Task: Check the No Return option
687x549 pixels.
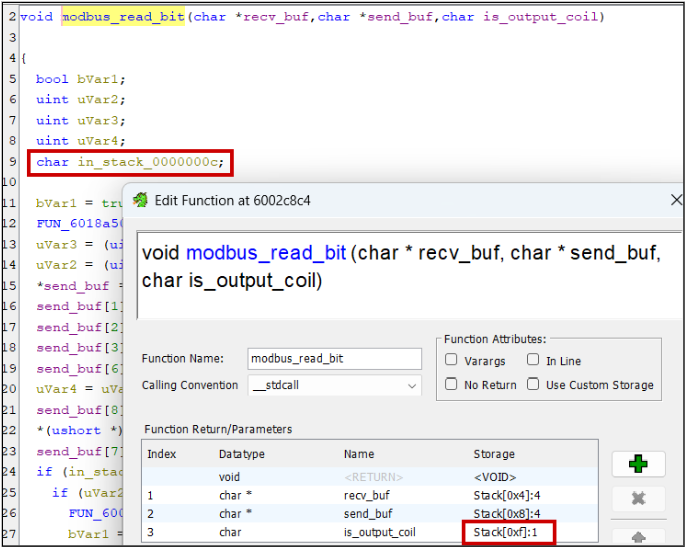Action: coord(452,385)
